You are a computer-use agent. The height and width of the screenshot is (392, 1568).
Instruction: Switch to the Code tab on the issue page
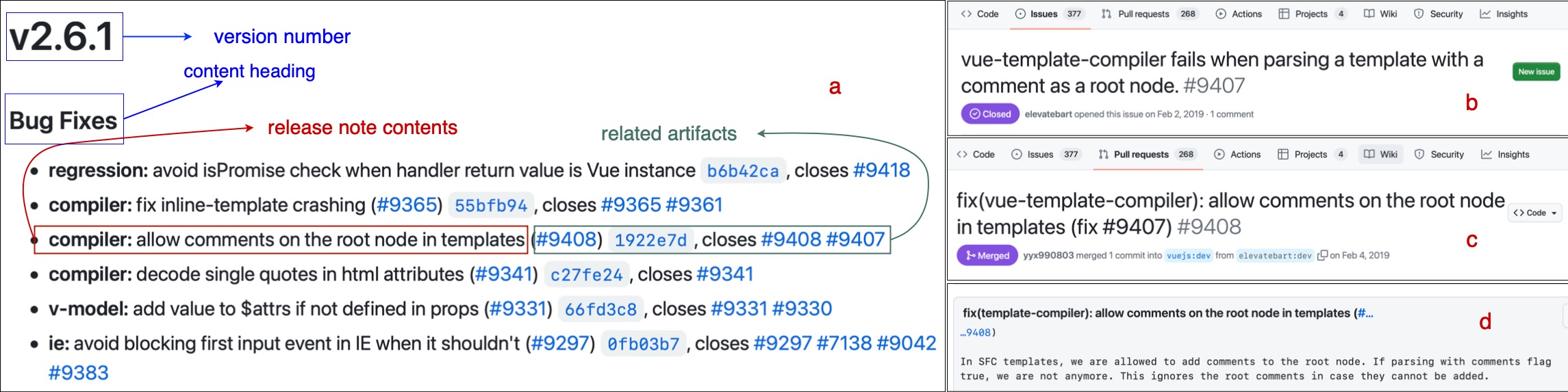pyautogui.click(x=980, y=14)
